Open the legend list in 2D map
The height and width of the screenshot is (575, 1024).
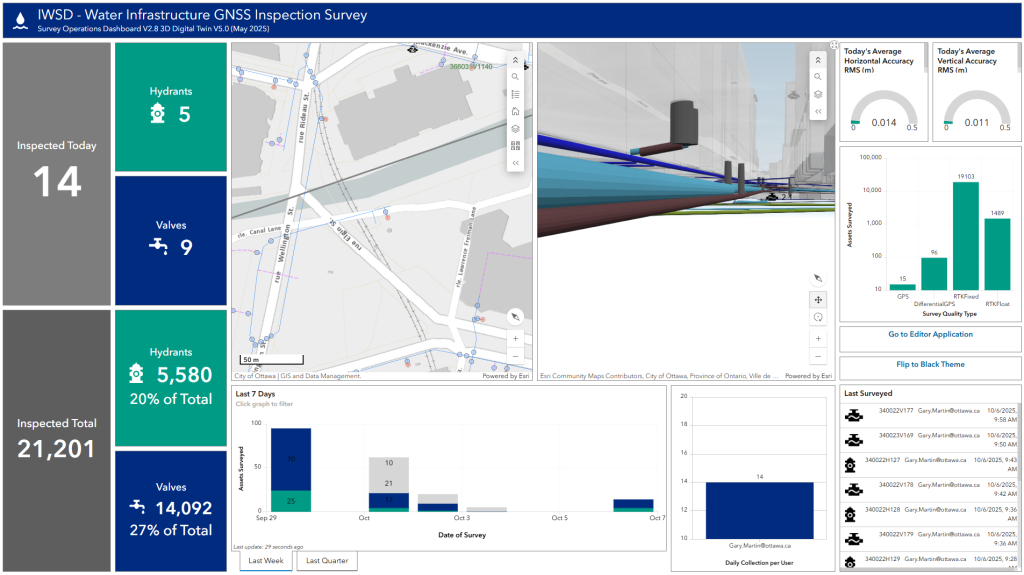515,94
